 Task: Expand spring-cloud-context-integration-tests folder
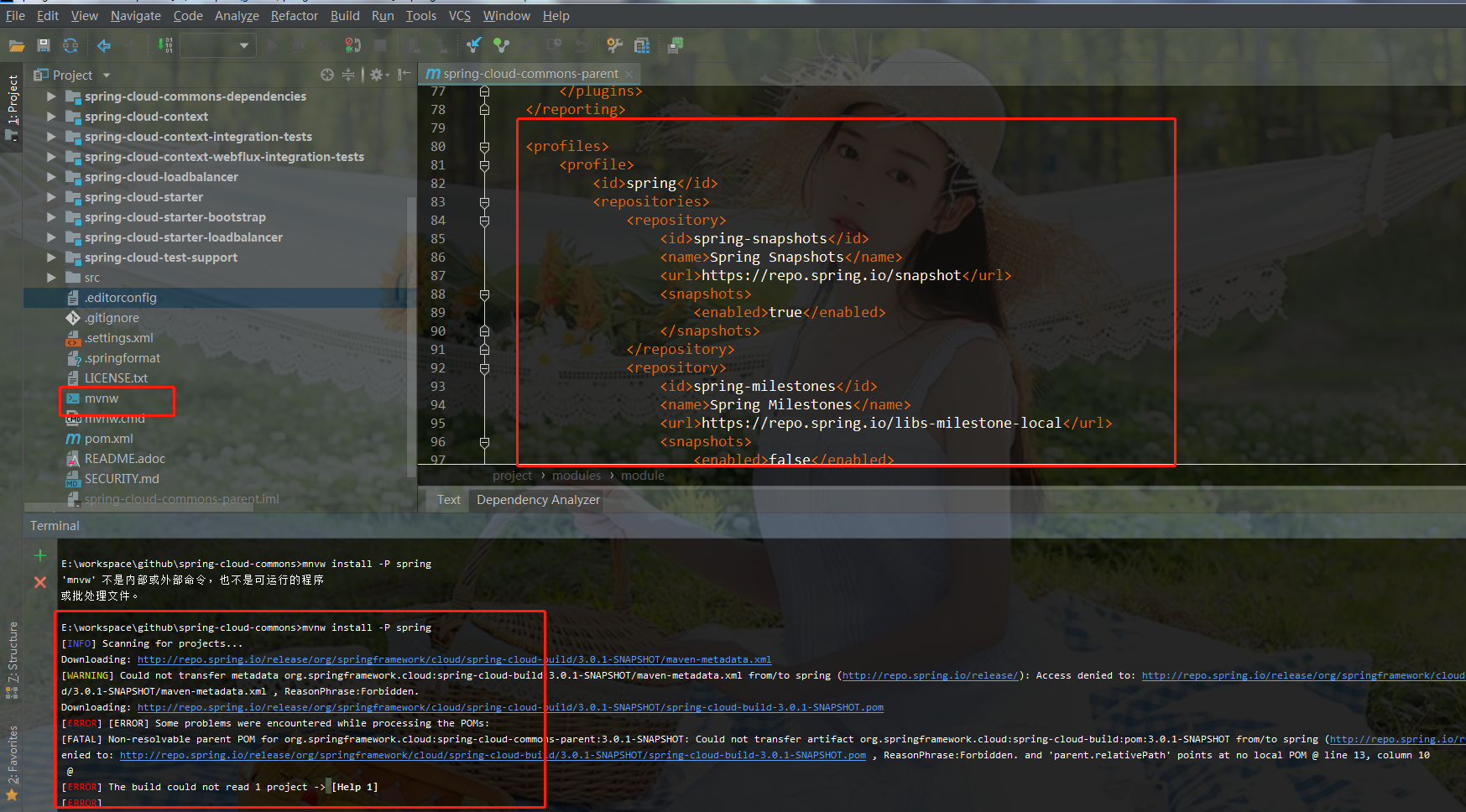coord(51,137)
